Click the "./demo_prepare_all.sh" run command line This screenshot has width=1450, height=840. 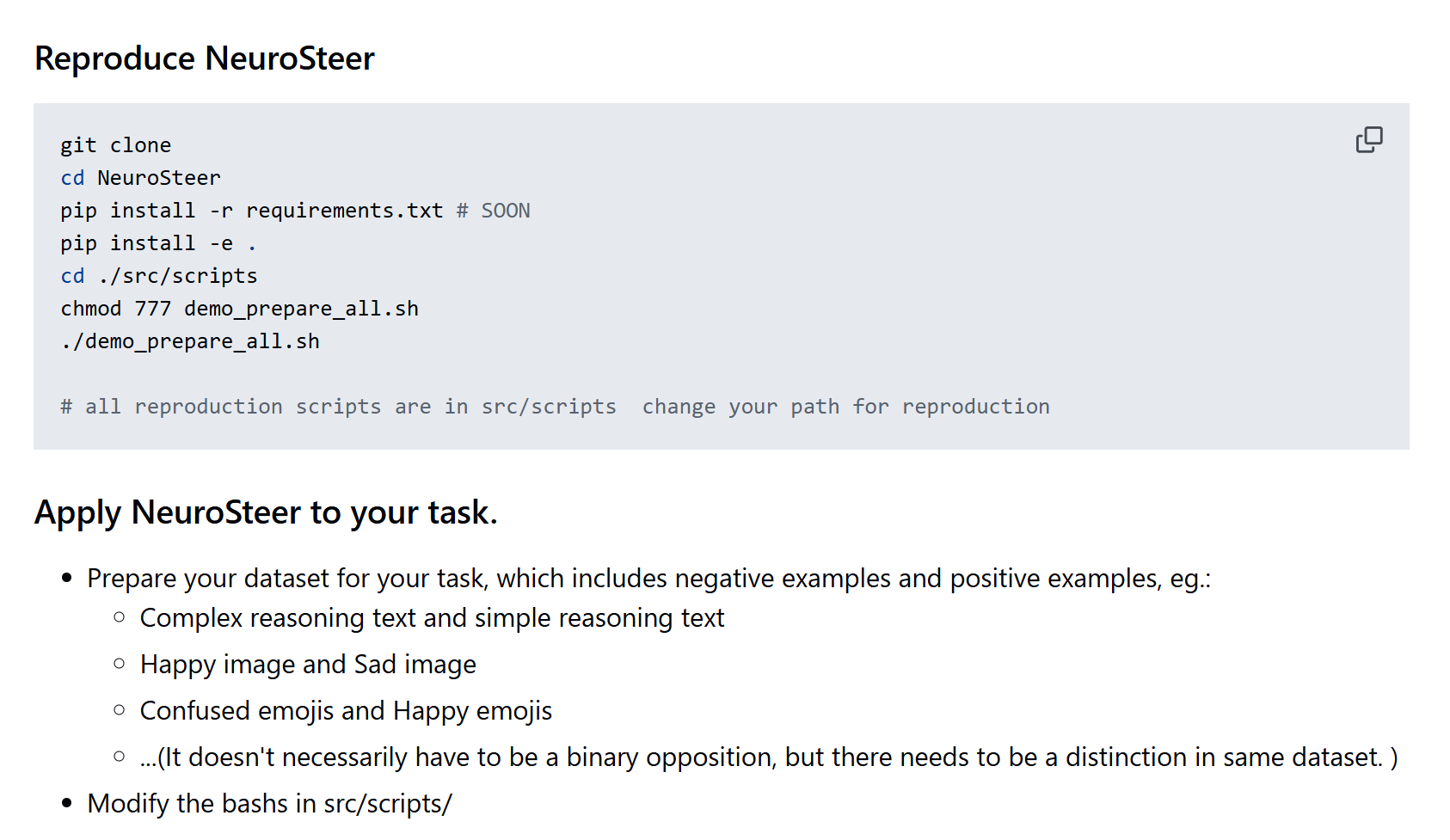(x=190, y=341)
